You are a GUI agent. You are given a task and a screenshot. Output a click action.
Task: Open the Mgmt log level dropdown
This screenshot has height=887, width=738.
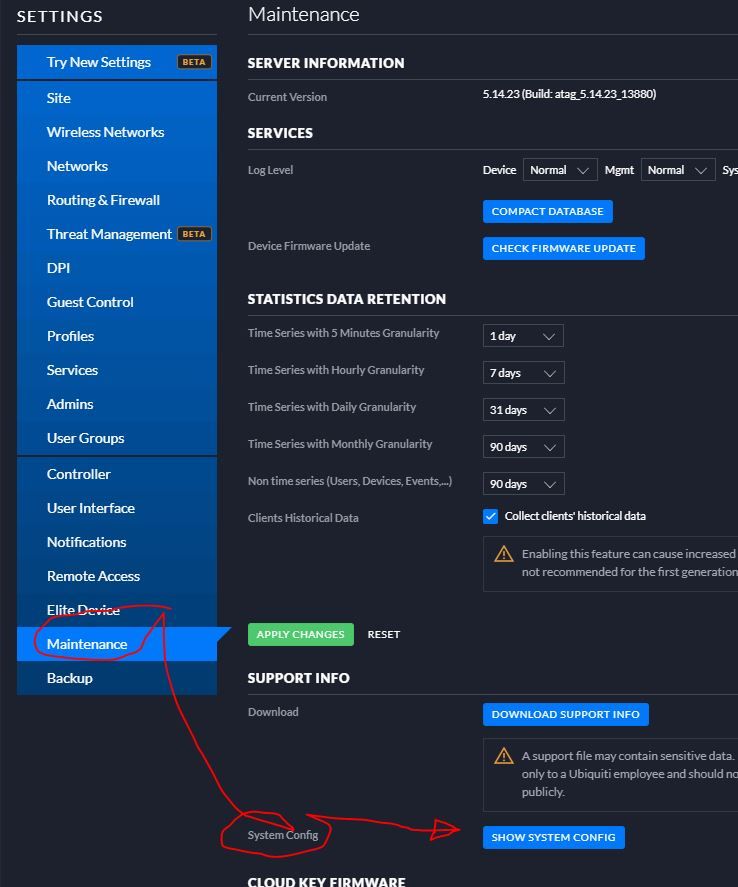pos(678,170)
